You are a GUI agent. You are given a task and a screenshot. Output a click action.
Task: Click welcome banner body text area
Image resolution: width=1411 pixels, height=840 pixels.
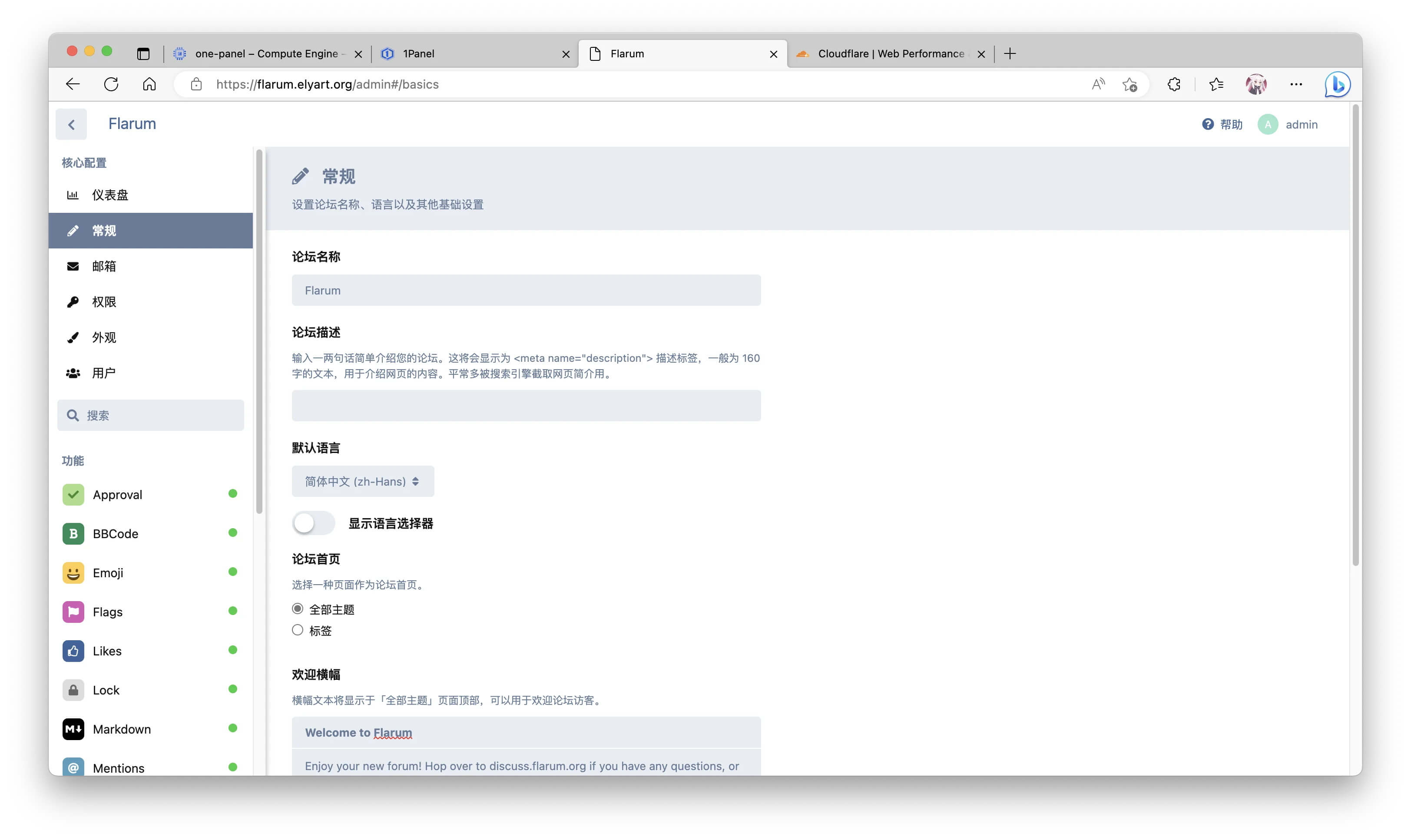coord(526,763)
